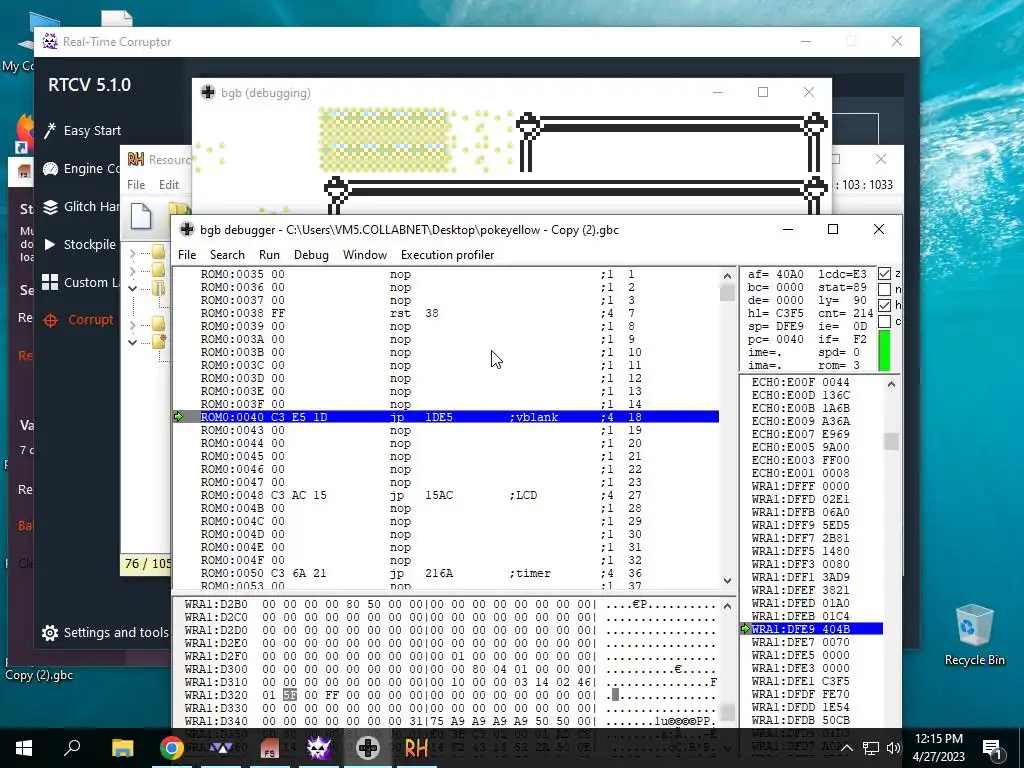Switch to the FS taskbar application icon
This screenshot has height=768, width=1024.
(270, 748)
